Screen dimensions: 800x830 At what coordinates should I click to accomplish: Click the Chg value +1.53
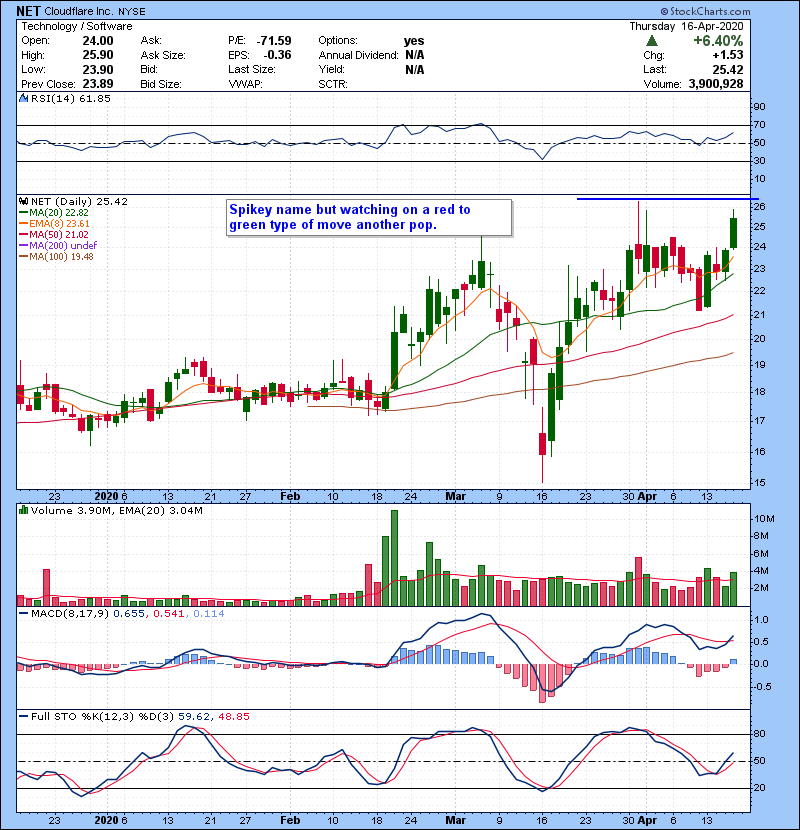(x=727, y=55)
